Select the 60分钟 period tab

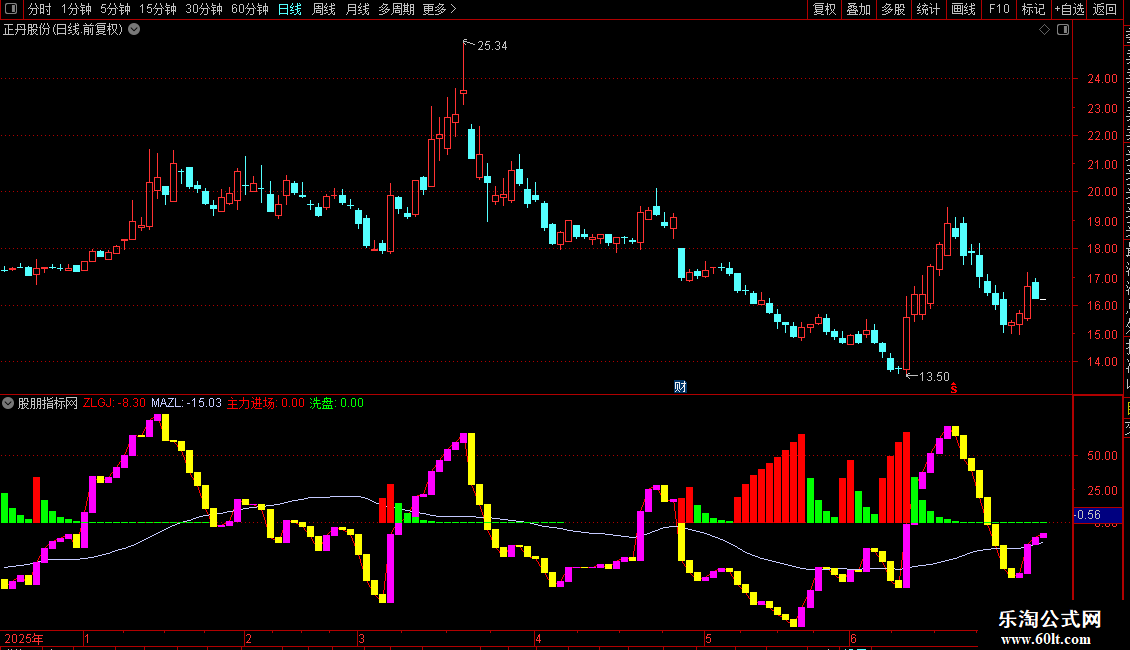click(x=250, y=9)
